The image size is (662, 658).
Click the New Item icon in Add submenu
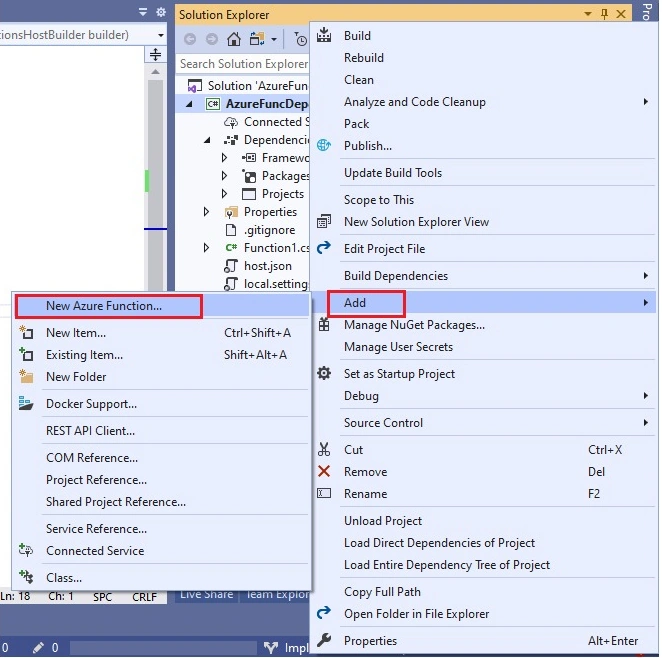[x=26, y=332]
